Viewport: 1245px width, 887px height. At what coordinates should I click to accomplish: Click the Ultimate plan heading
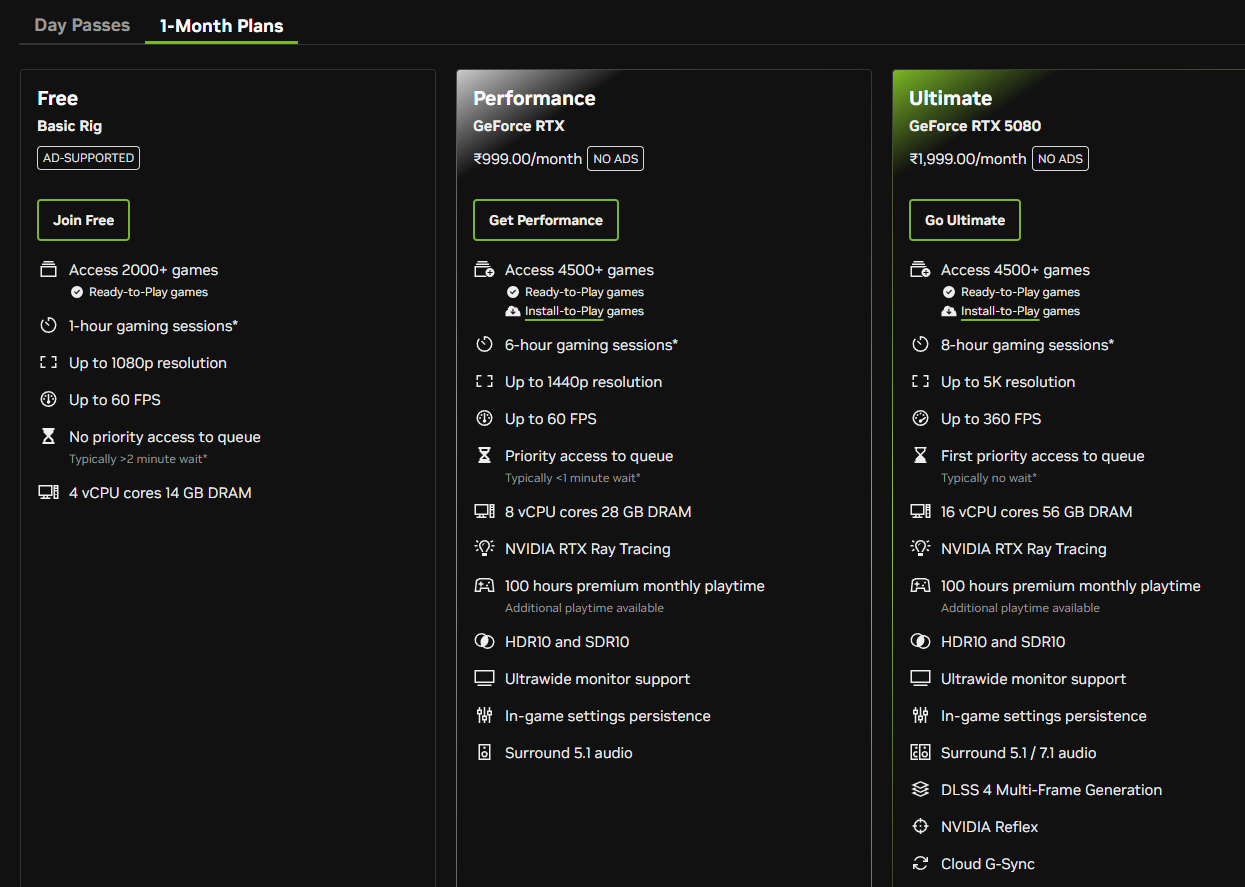click(950, 98)
